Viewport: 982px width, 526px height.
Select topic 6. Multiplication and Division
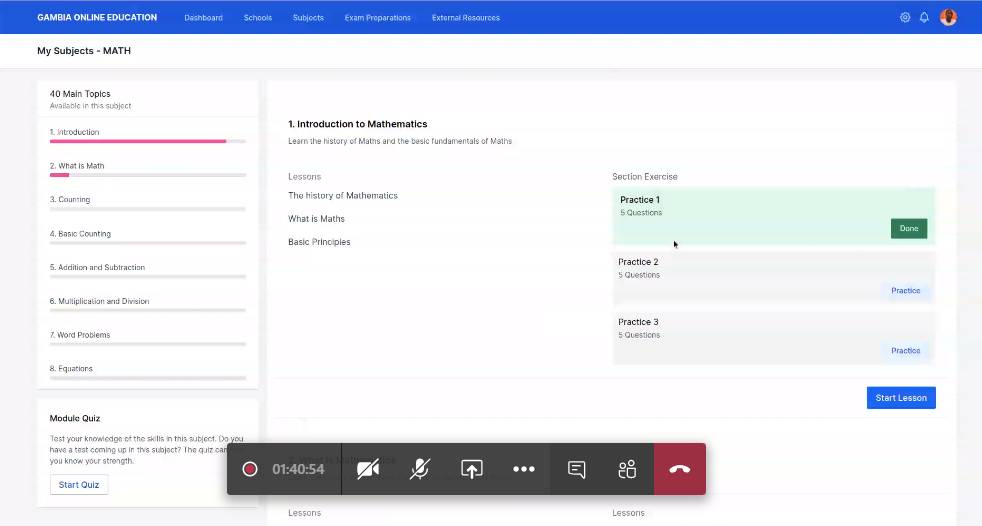click(x=100, y=301)
